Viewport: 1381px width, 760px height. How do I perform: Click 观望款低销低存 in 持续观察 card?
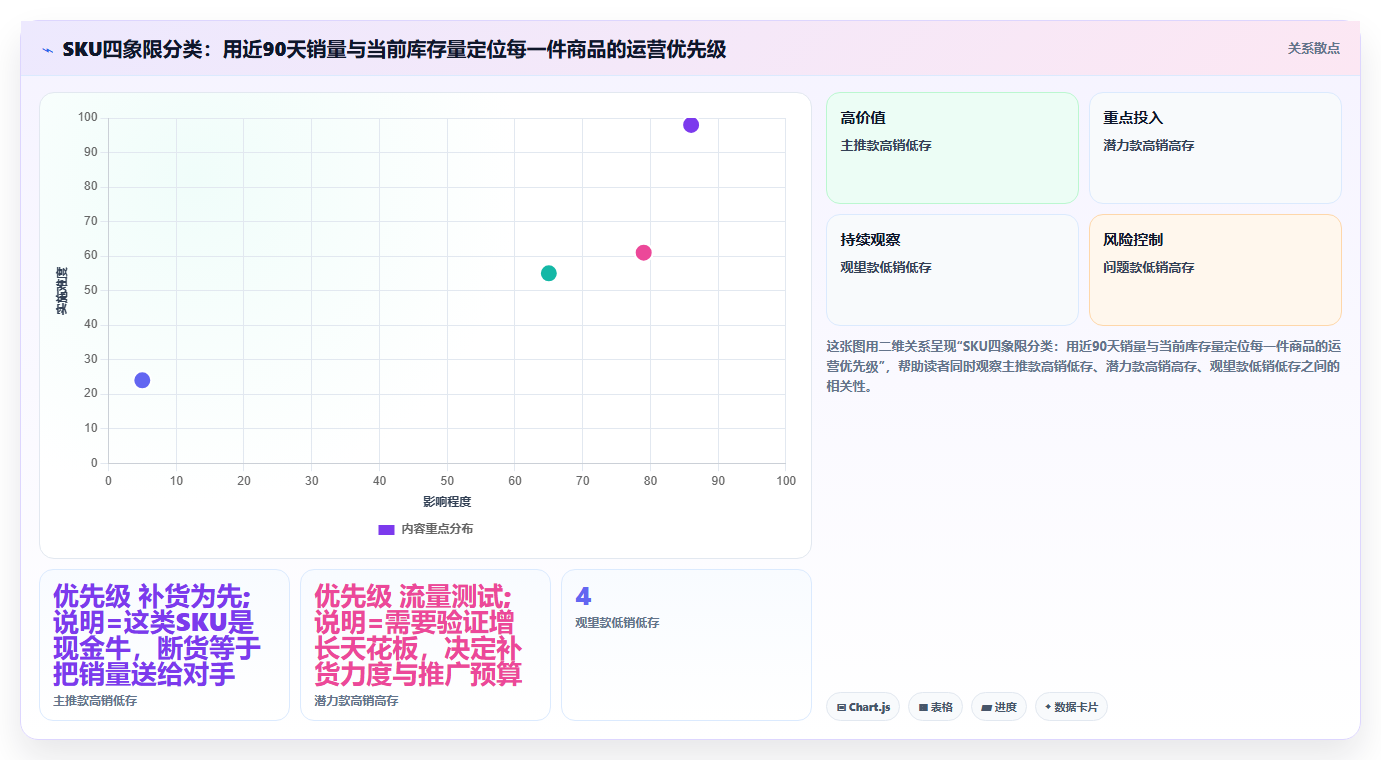(886, 267)
